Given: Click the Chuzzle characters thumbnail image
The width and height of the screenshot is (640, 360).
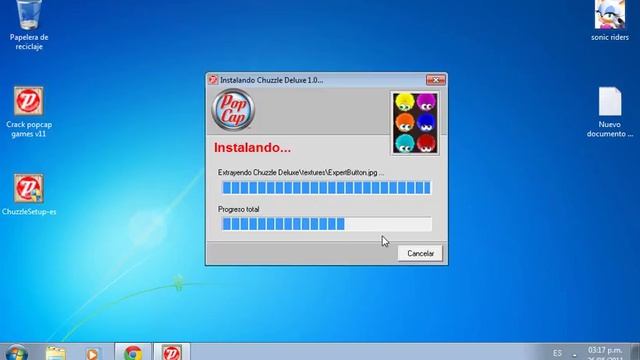Looking at the screenshot, I should pyautogui.click(x=415, y=123).
